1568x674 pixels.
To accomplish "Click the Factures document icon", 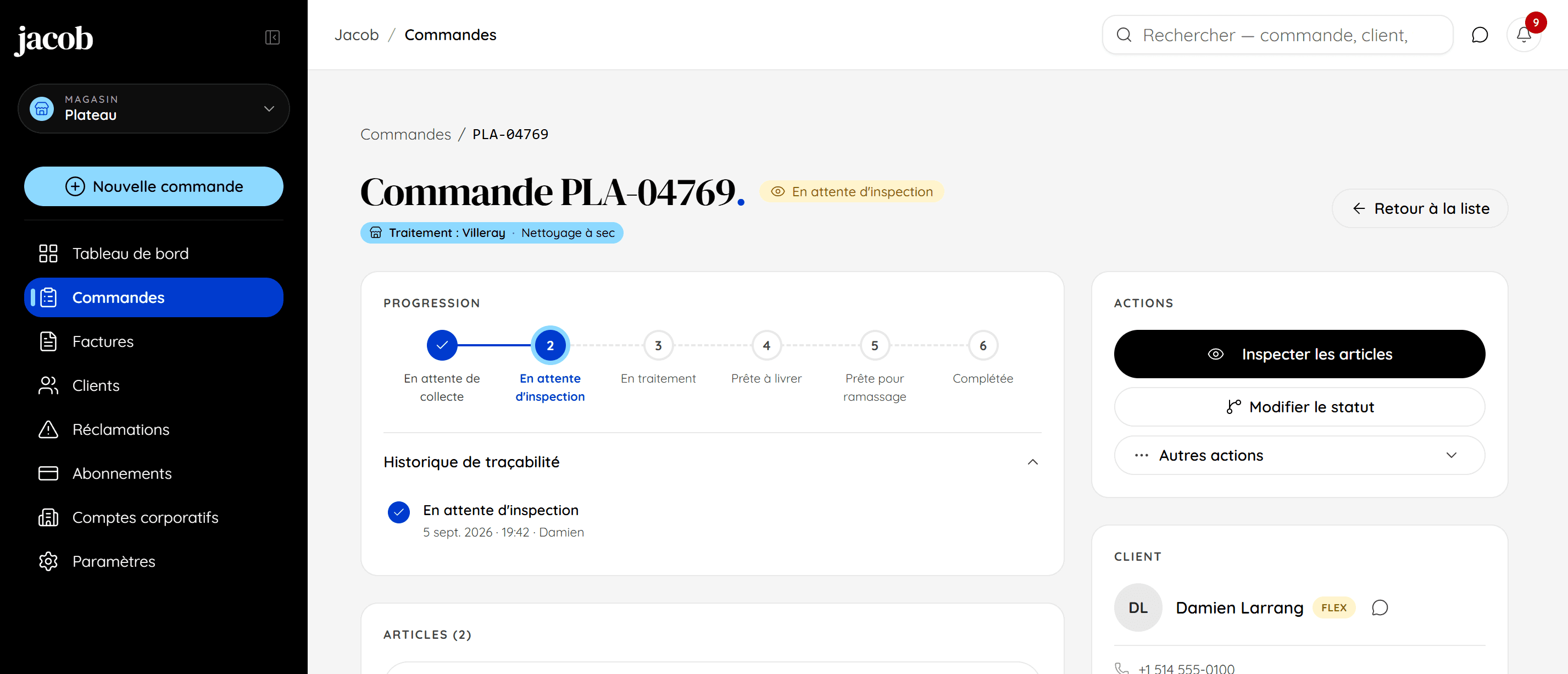I will pos(48,341).
